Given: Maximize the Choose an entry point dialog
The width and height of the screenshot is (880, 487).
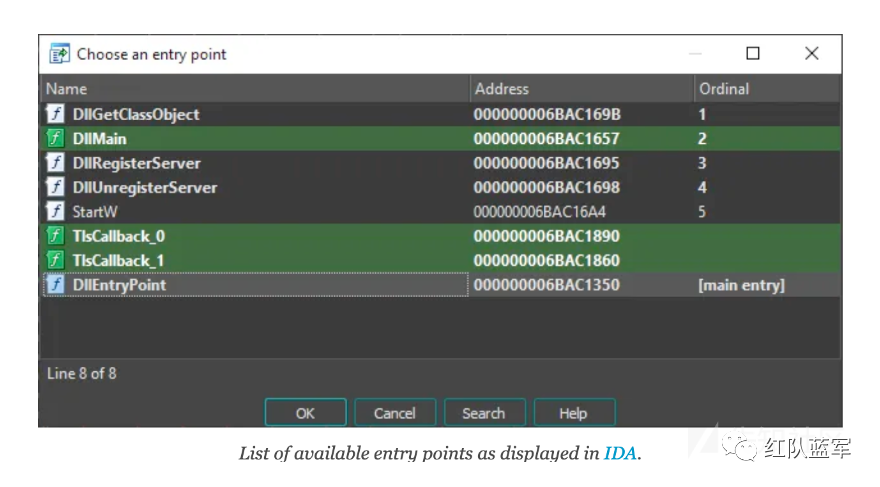Looking at the screenshot, I should click(x=753, y=53).
